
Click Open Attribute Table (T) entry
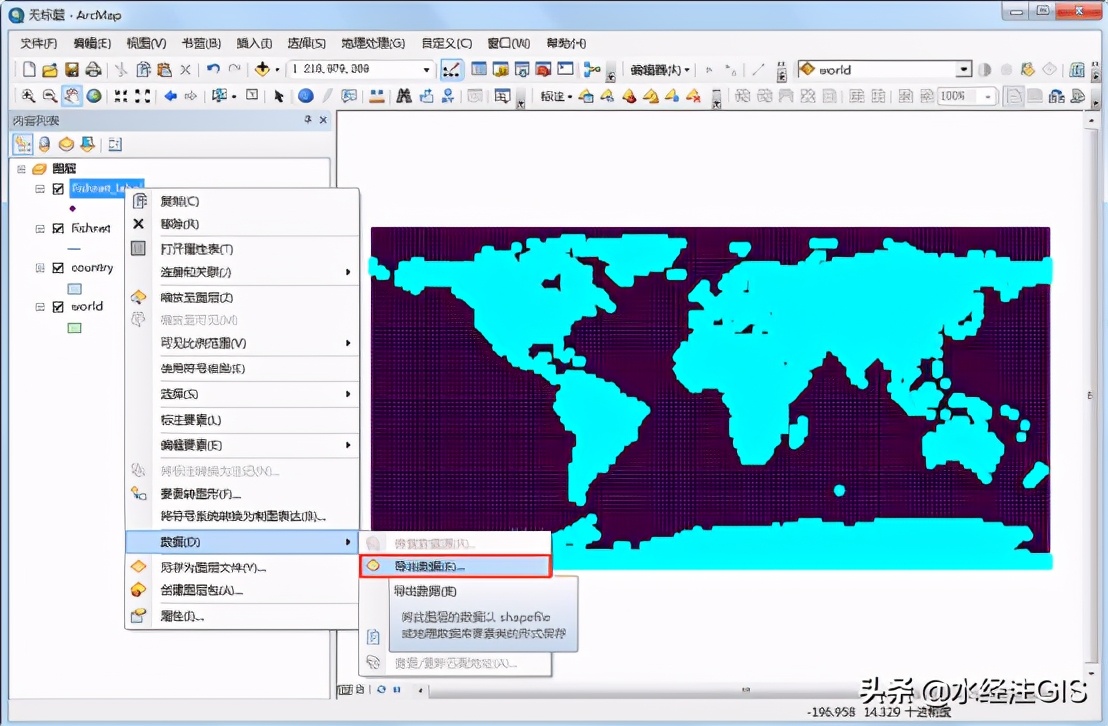coord(197,249)
